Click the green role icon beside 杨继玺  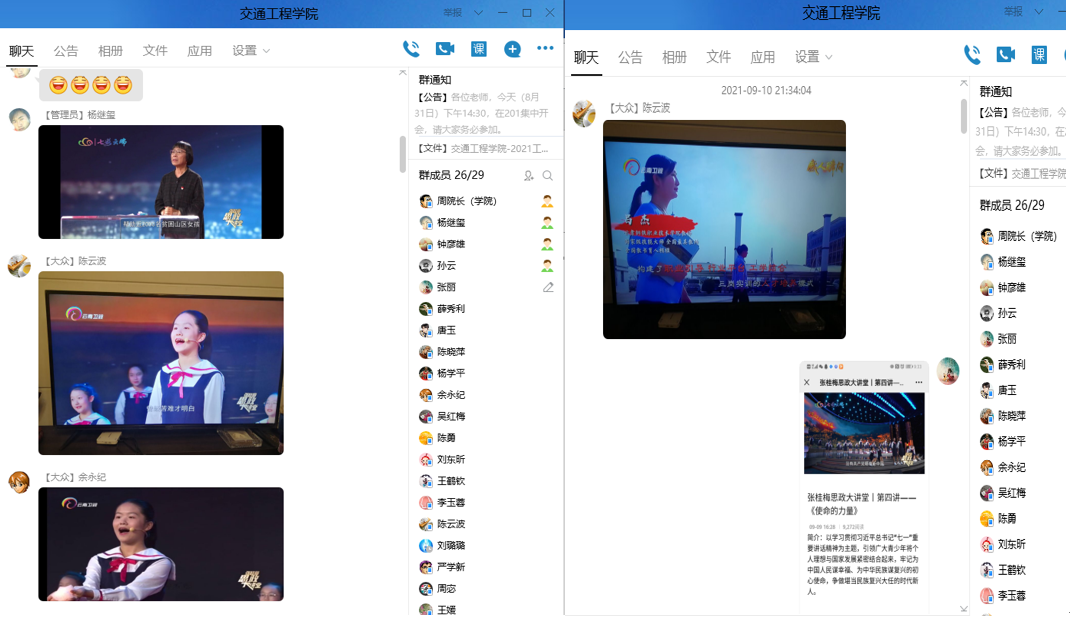pyautogui.click(x=547, y=223)
